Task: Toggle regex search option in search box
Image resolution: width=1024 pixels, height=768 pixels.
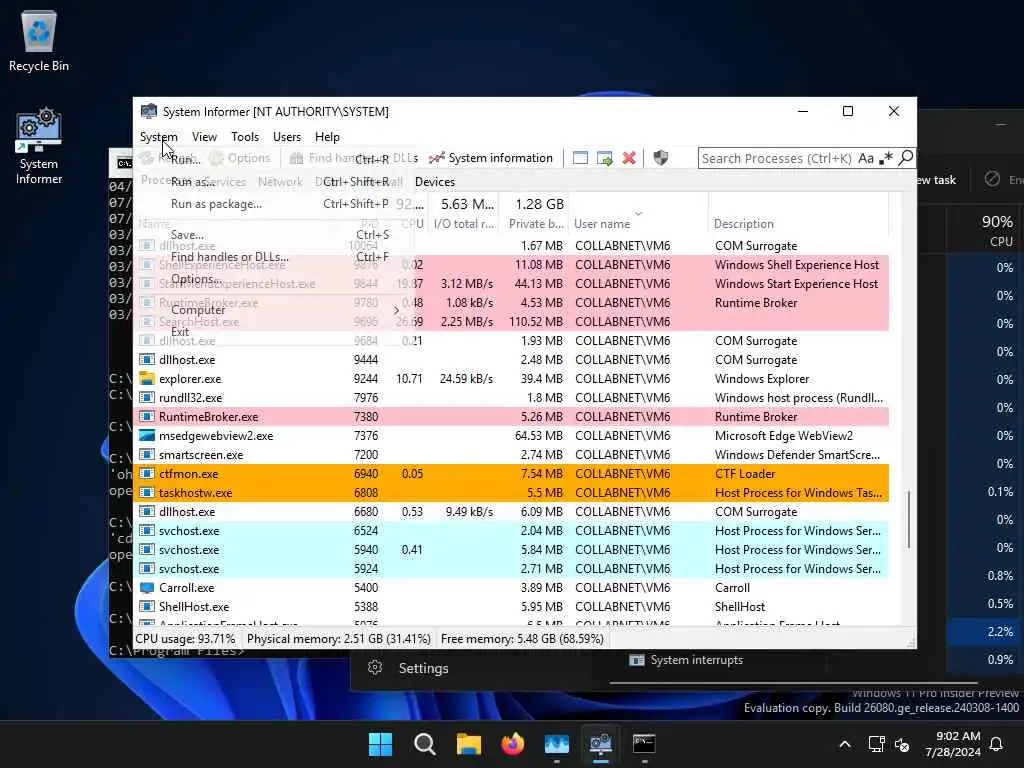Action: coord(886,158)
